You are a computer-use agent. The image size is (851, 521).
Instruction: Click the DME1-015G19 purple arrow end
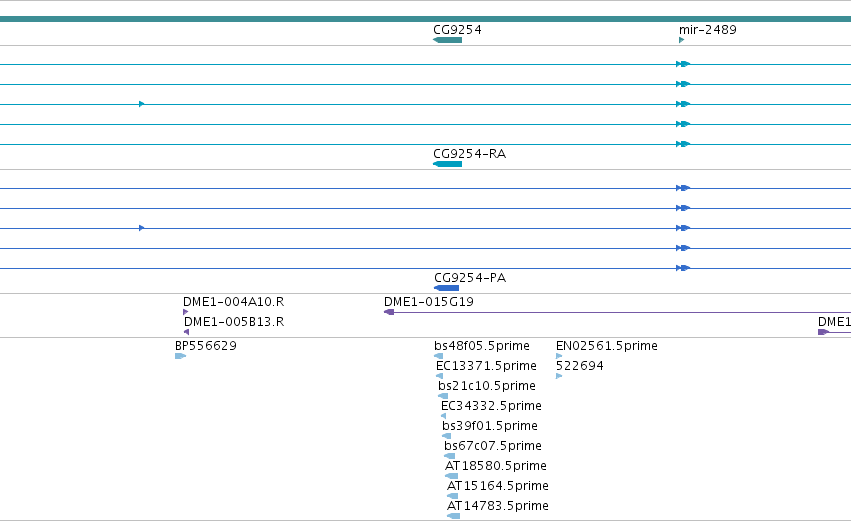pos(389,312)
